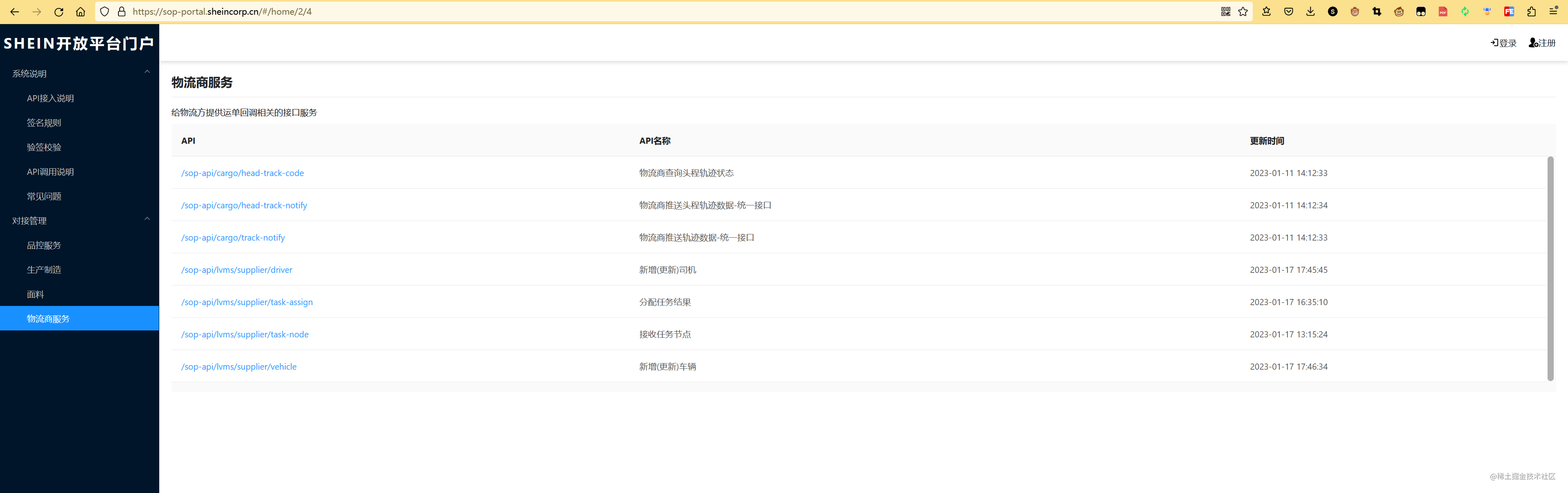Open the /sop-api/lvms/supplier/task-assign link

(247, 302)
